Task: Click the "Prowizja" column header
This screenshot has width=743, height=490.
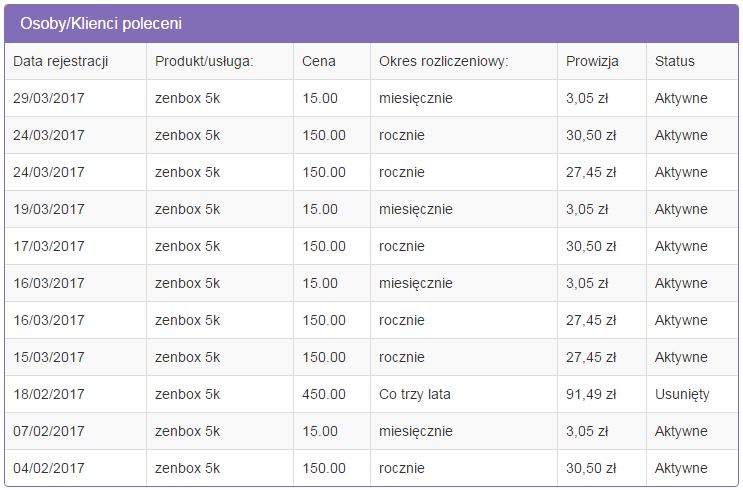Action: pyautogui.click(x=592, y=61)
